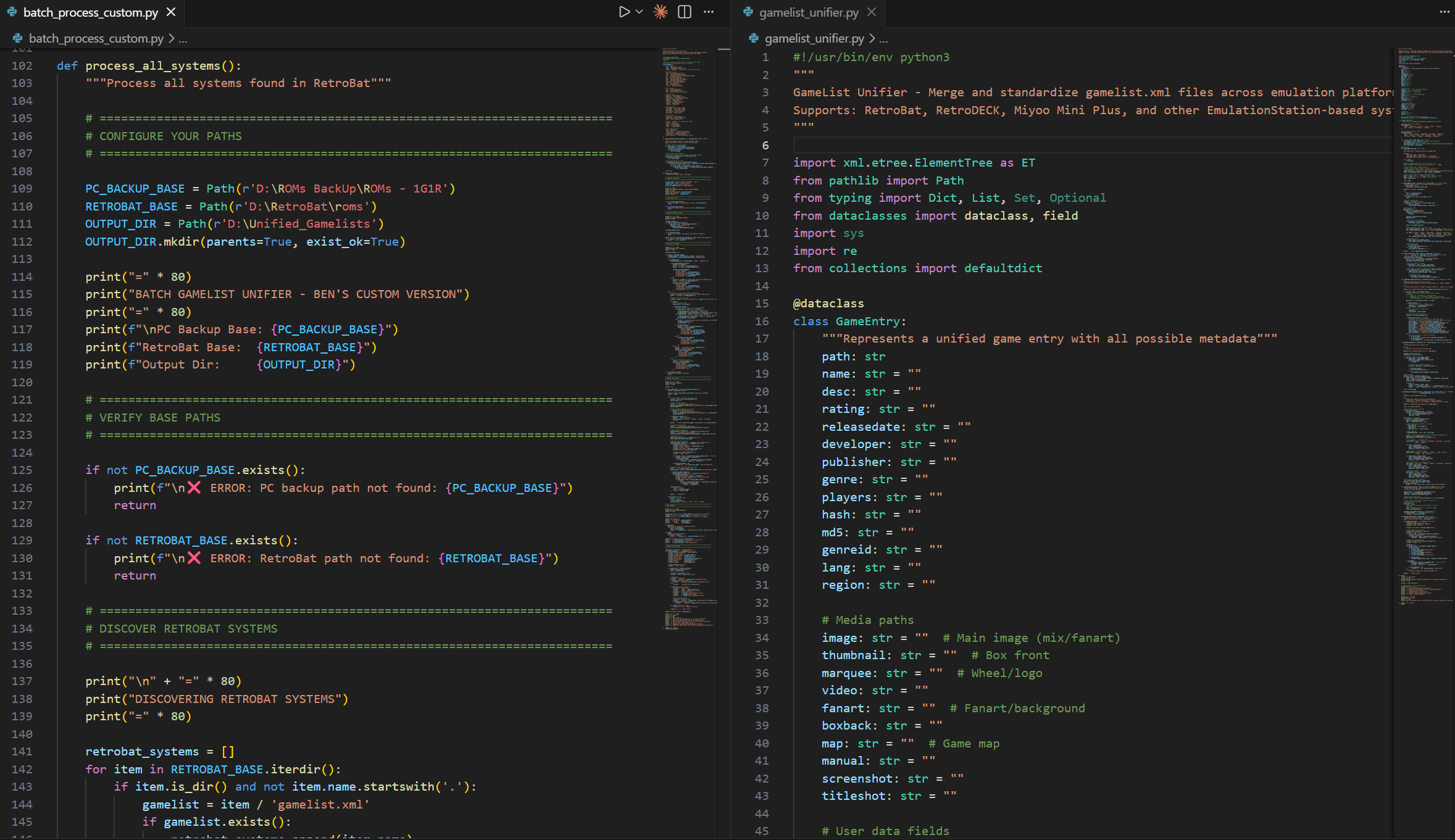
Task: Expand the breadcrumb ellipsis after batch_process_custom.py
Action: point(183,38)
